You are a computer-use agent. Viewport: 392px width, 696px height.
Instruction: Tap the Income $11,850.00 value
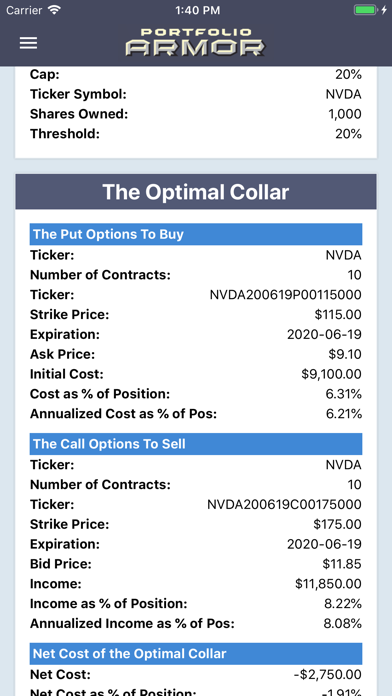[x=328, y=584]
